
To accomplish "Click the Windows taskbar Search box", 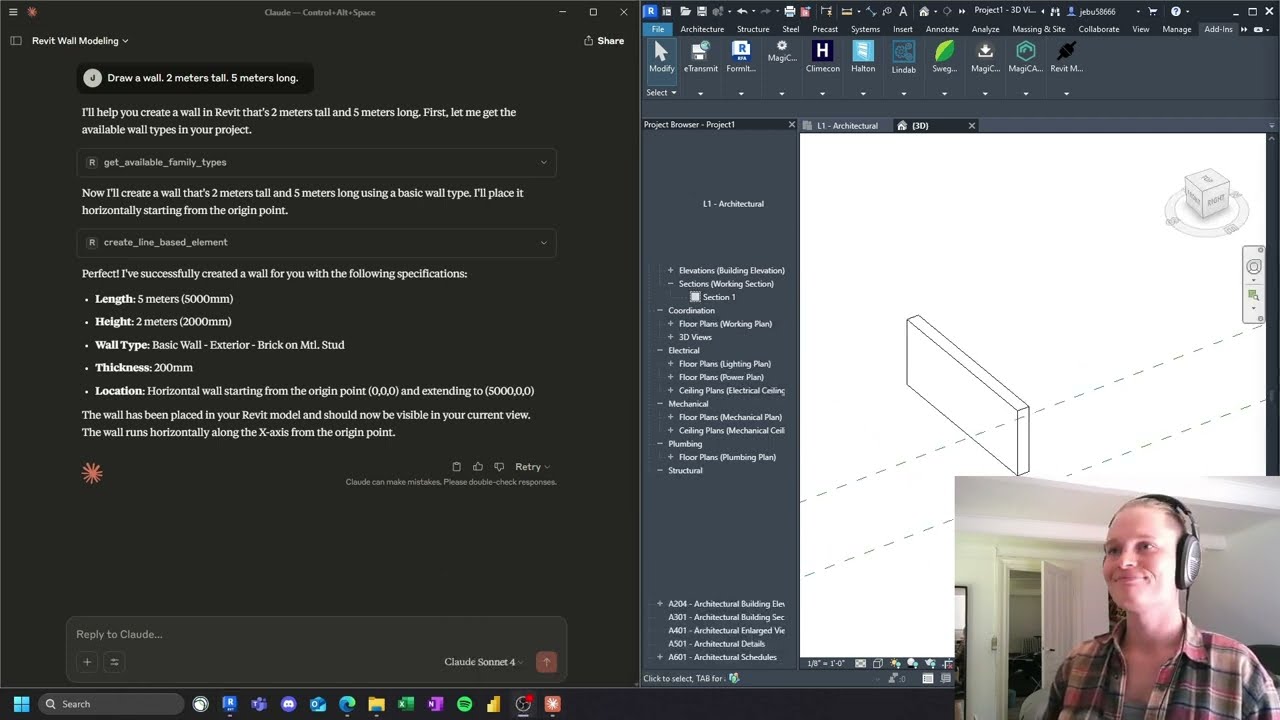I will (112, 704).
